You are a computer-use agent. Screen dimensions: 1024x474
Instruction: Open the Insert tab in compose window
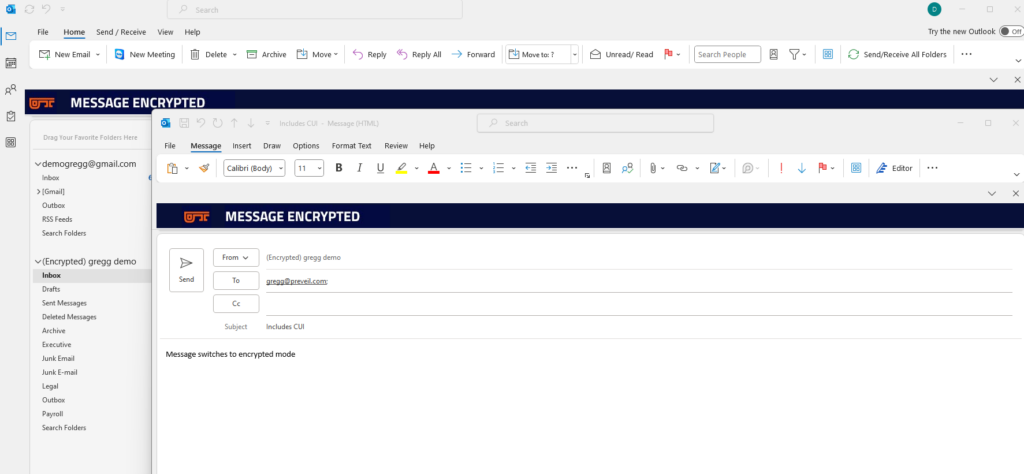click(242, 146)
